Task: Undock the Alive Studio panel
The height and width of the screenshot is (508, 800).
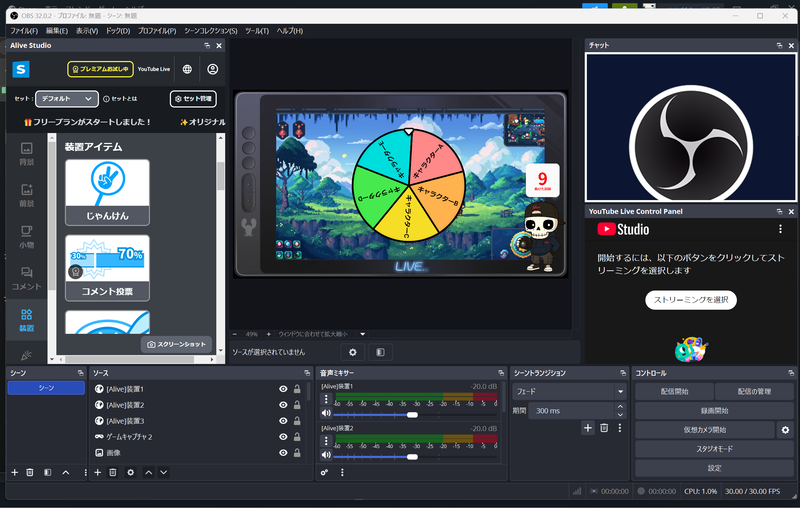Action: click(x=207, y=45)
